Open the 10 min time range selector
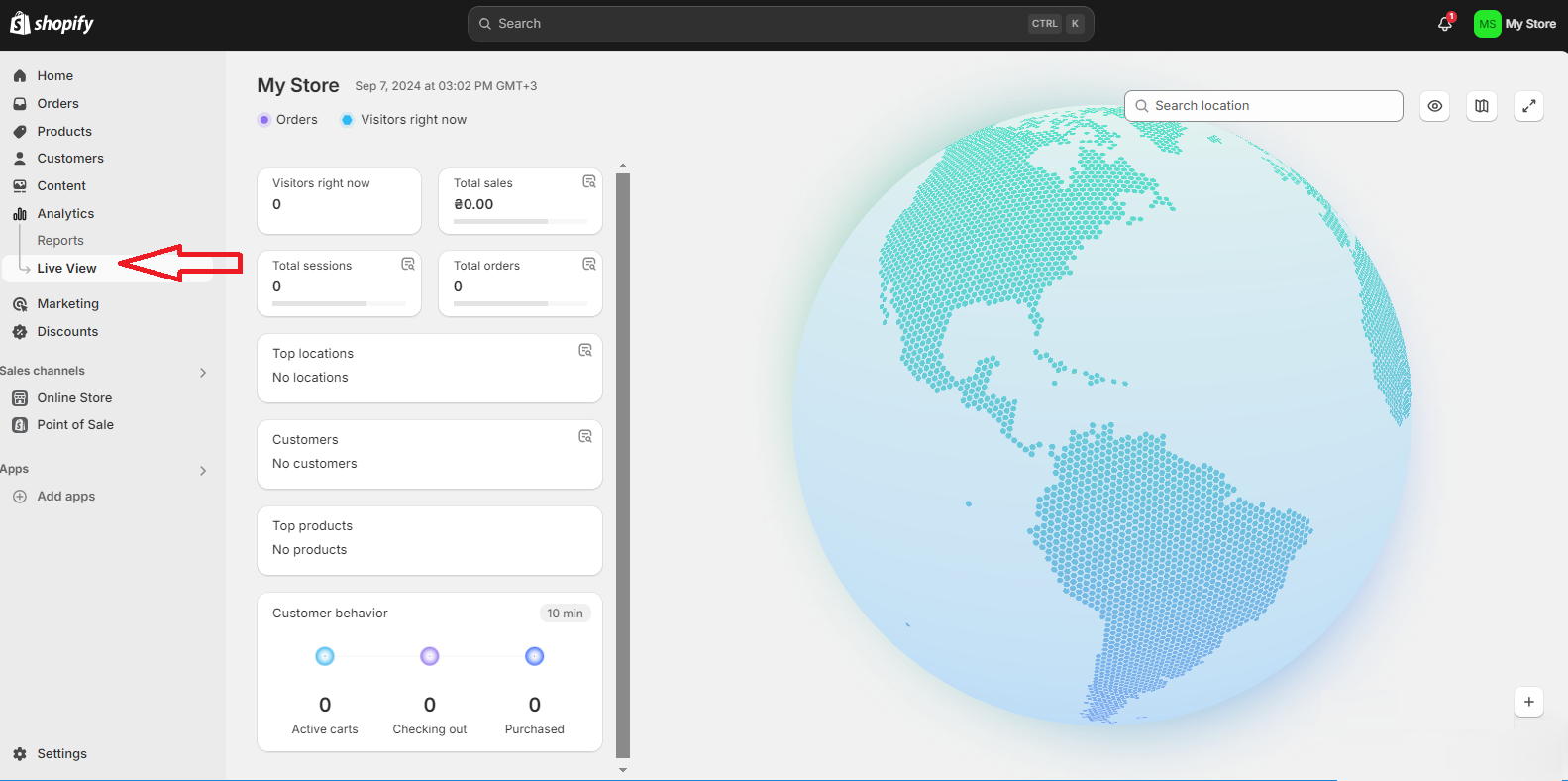 tap(565, 614)
